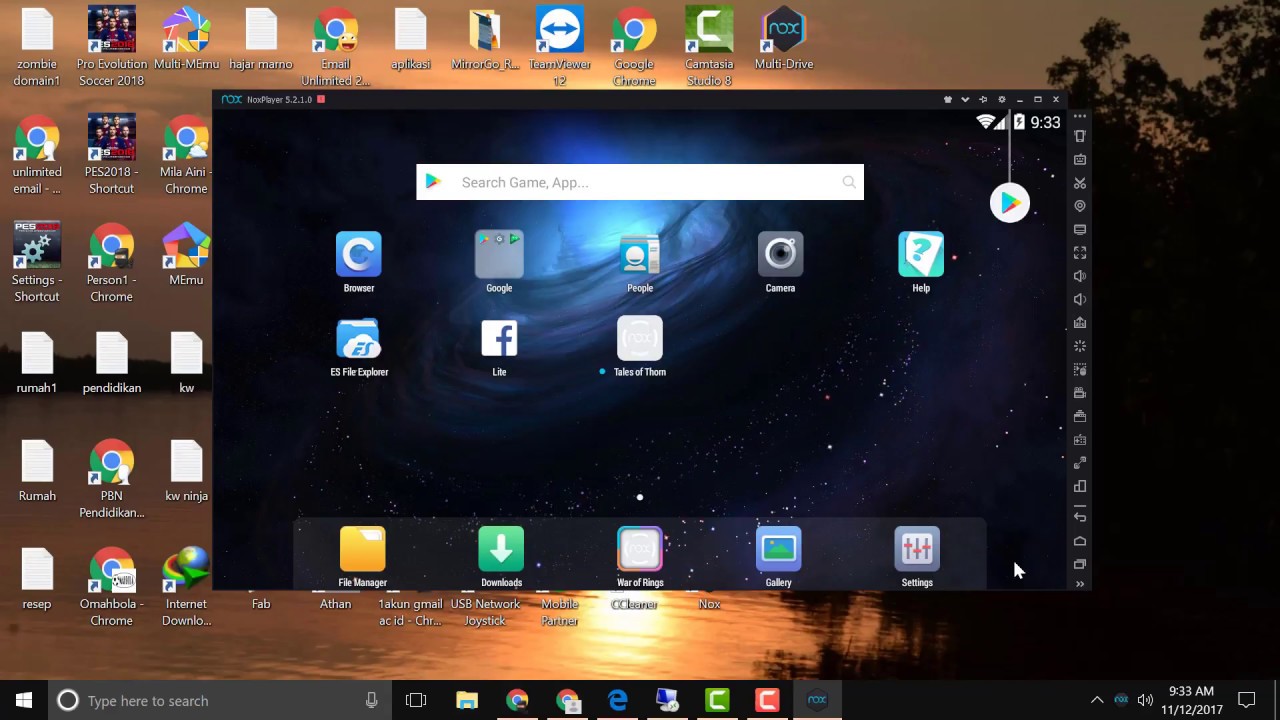Click the shake device sidebar icon
The width and height of the screenshot is (1280, 720).
coord(1080,137)
